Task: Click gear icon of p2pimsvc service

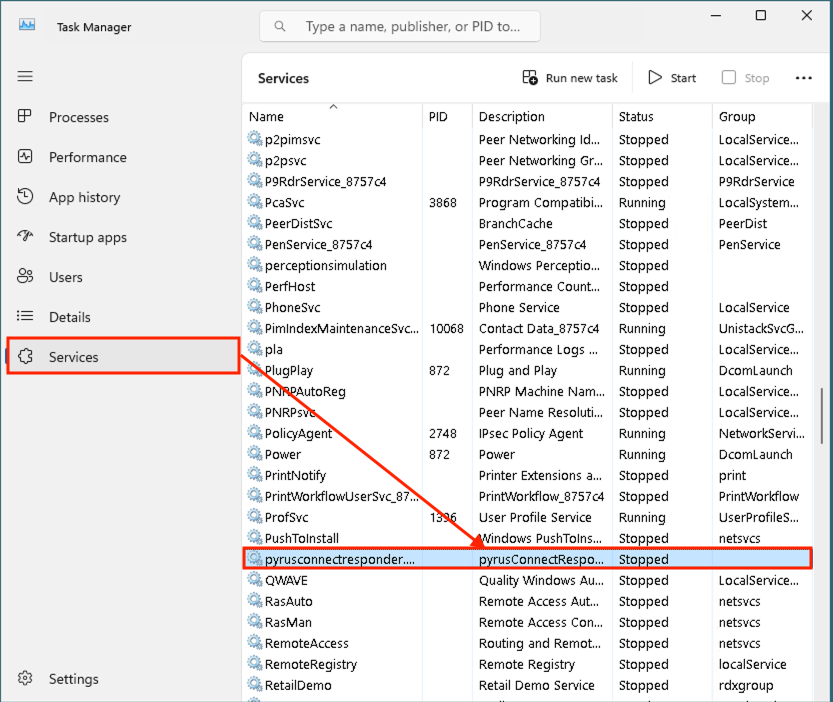Action: tap(255, 139)
